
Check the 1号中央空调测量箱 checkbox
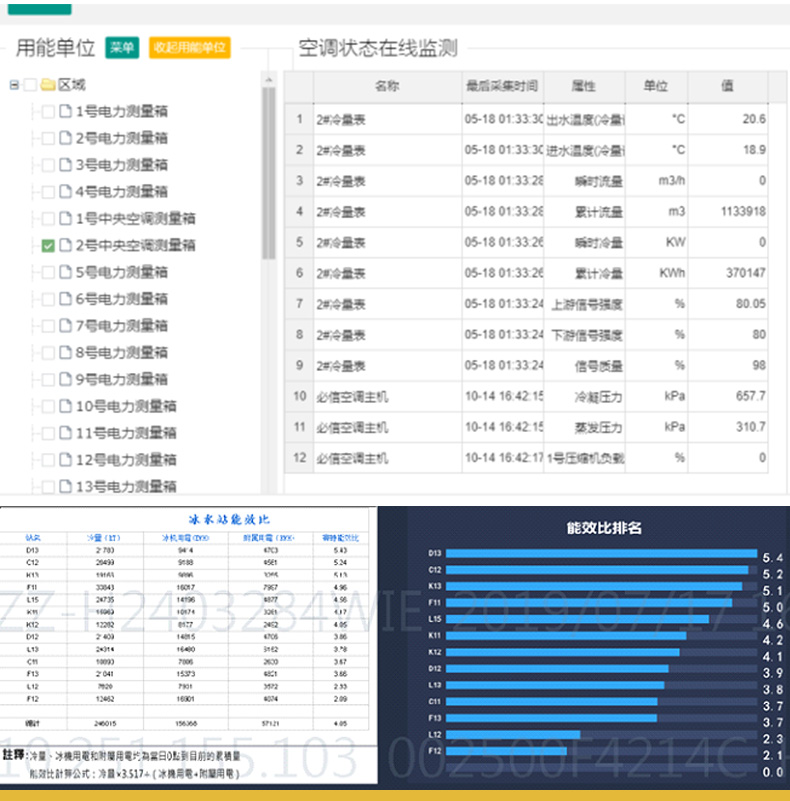click(48, 219)
